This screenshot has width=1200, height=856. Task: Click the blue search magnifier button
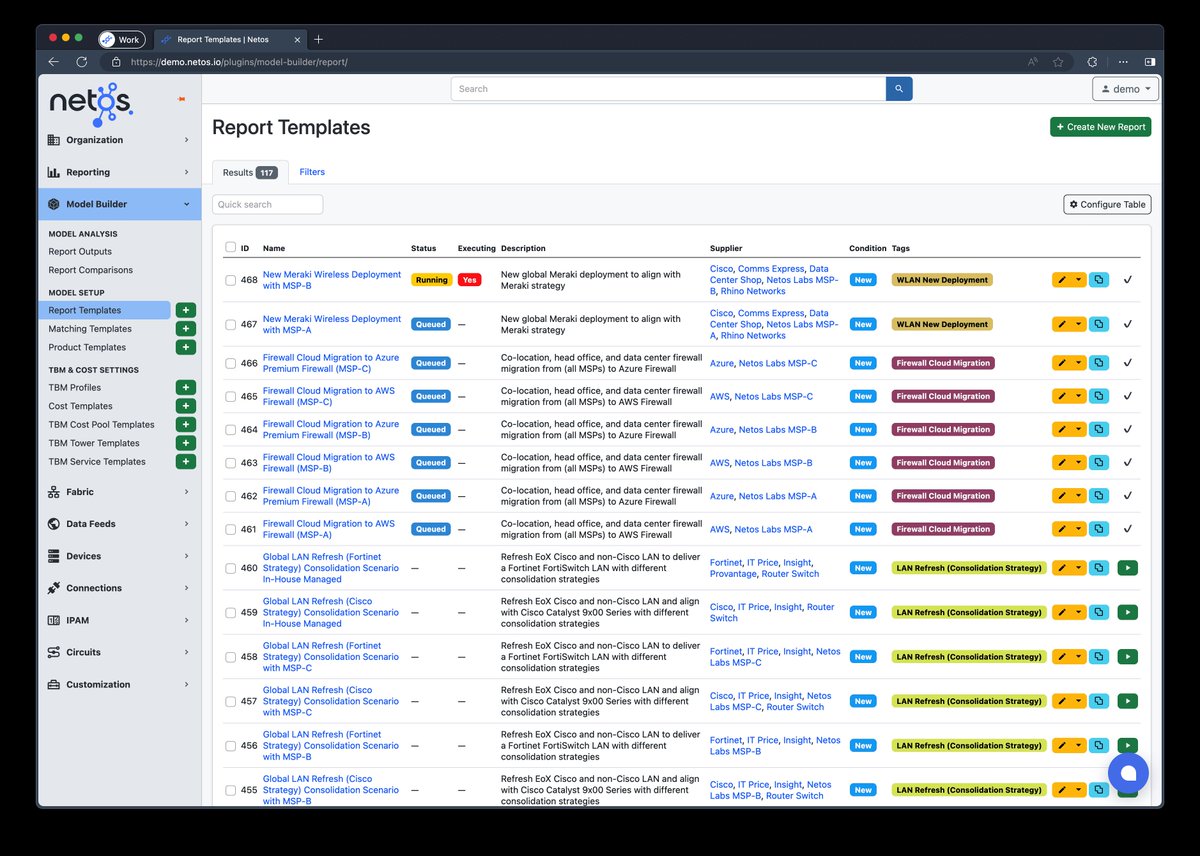(899, 89)
